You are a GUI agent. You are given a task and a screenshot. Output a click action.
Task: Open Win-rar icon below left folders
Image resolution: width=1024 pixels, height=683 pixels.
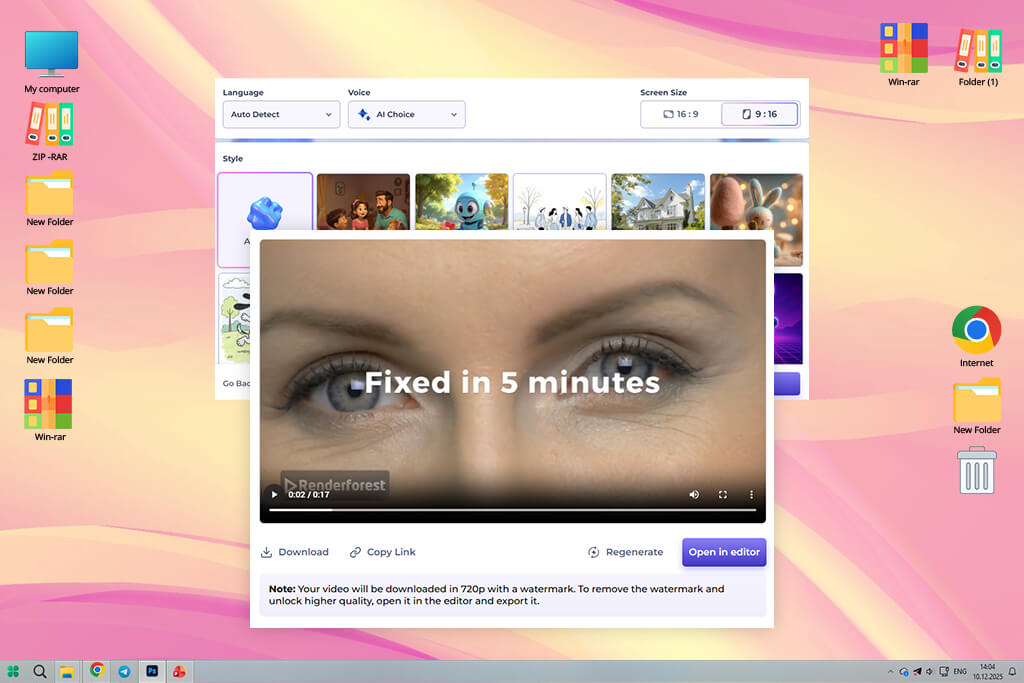pos(50,410)
